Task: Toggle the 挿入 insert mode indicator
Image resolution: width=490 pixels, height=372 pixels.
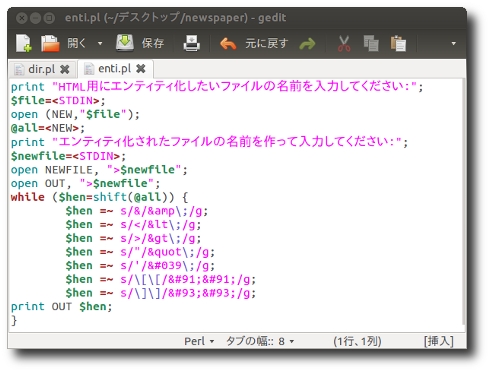Action: (x=439, y=341)
